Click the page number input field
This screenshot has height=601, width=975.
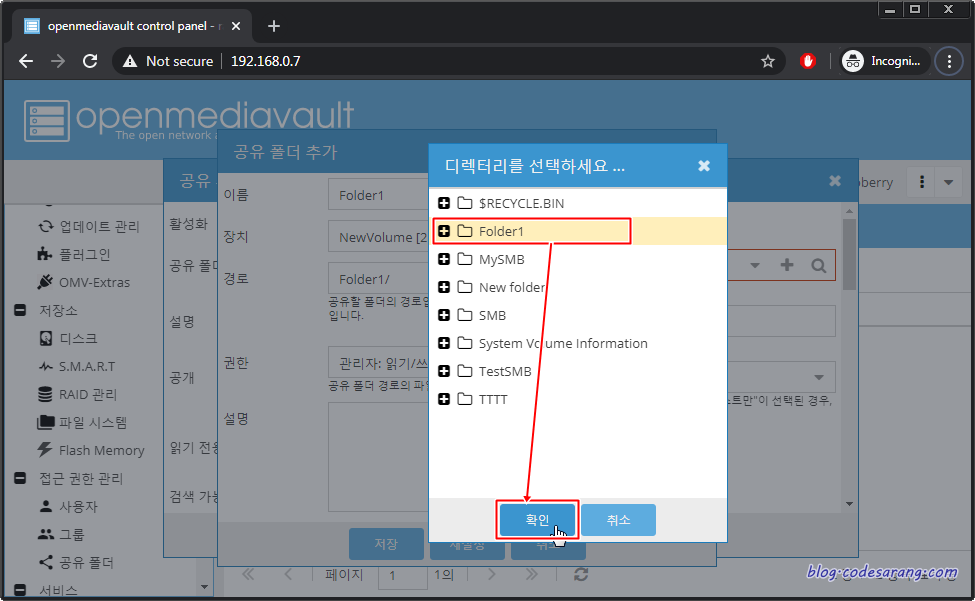tap(403, 575)
